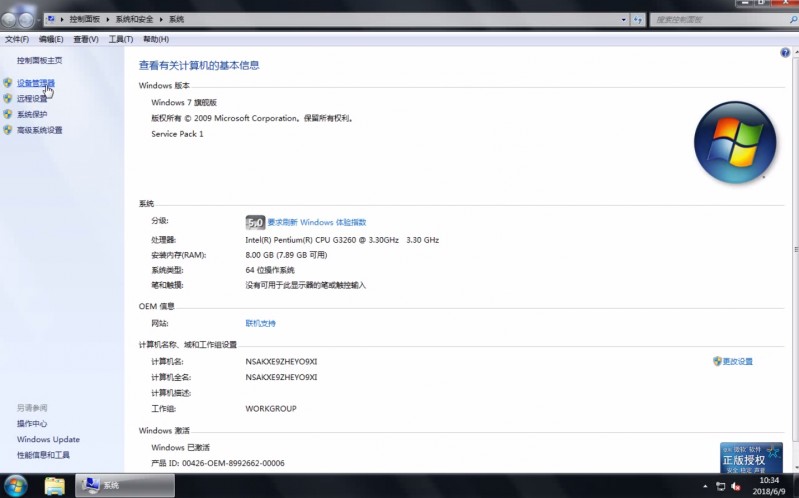799x498 pixels.
Task: Refresh Windows Experience Index link
Action: (x=317, y=222)
